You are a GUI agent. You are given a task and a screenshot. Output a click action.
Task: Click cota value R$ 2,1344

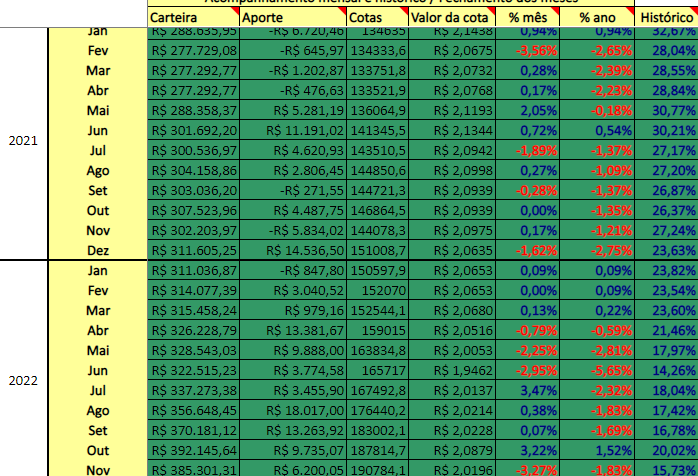click(452, 131)
